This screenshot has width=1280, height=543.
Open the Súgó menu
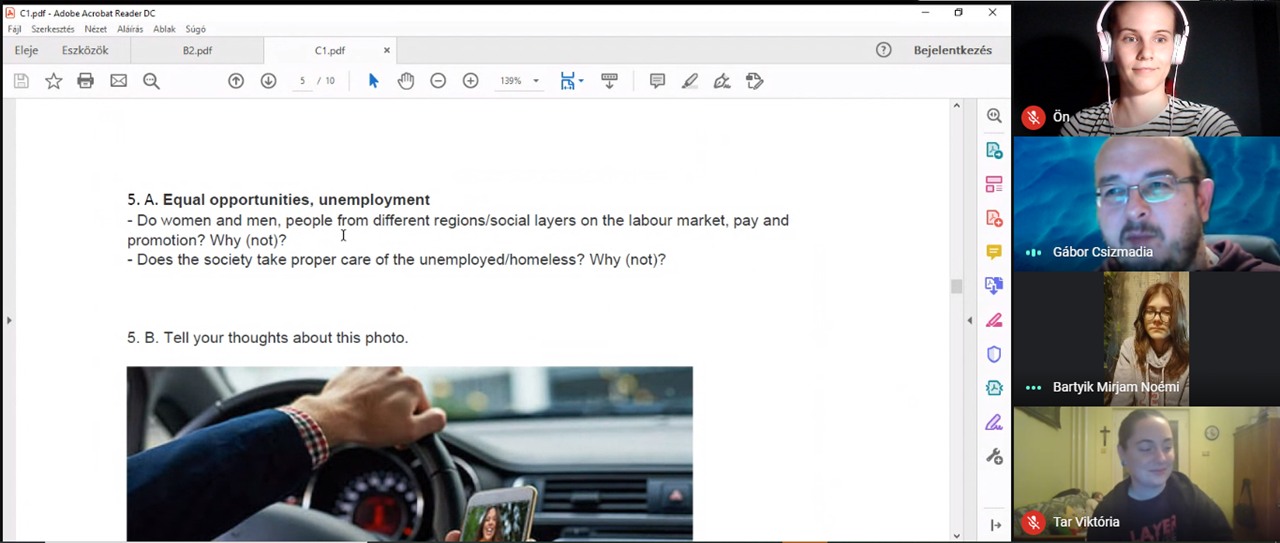195,29
